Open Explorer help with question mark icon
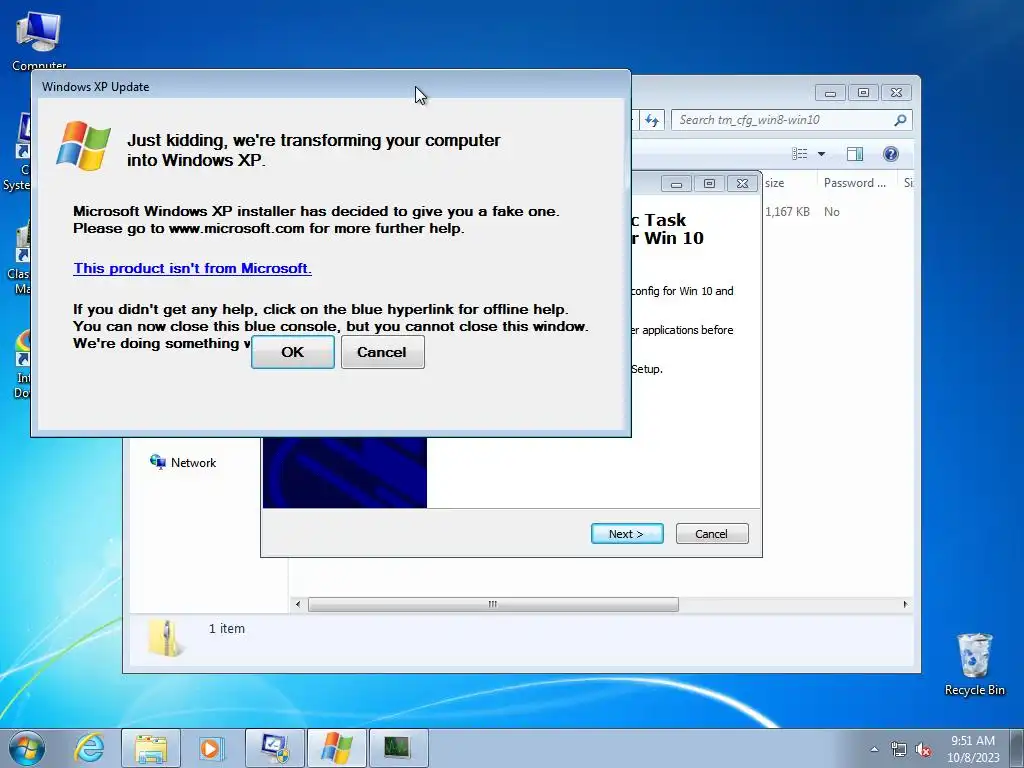1024x768 pixels. tap(891, 154)
